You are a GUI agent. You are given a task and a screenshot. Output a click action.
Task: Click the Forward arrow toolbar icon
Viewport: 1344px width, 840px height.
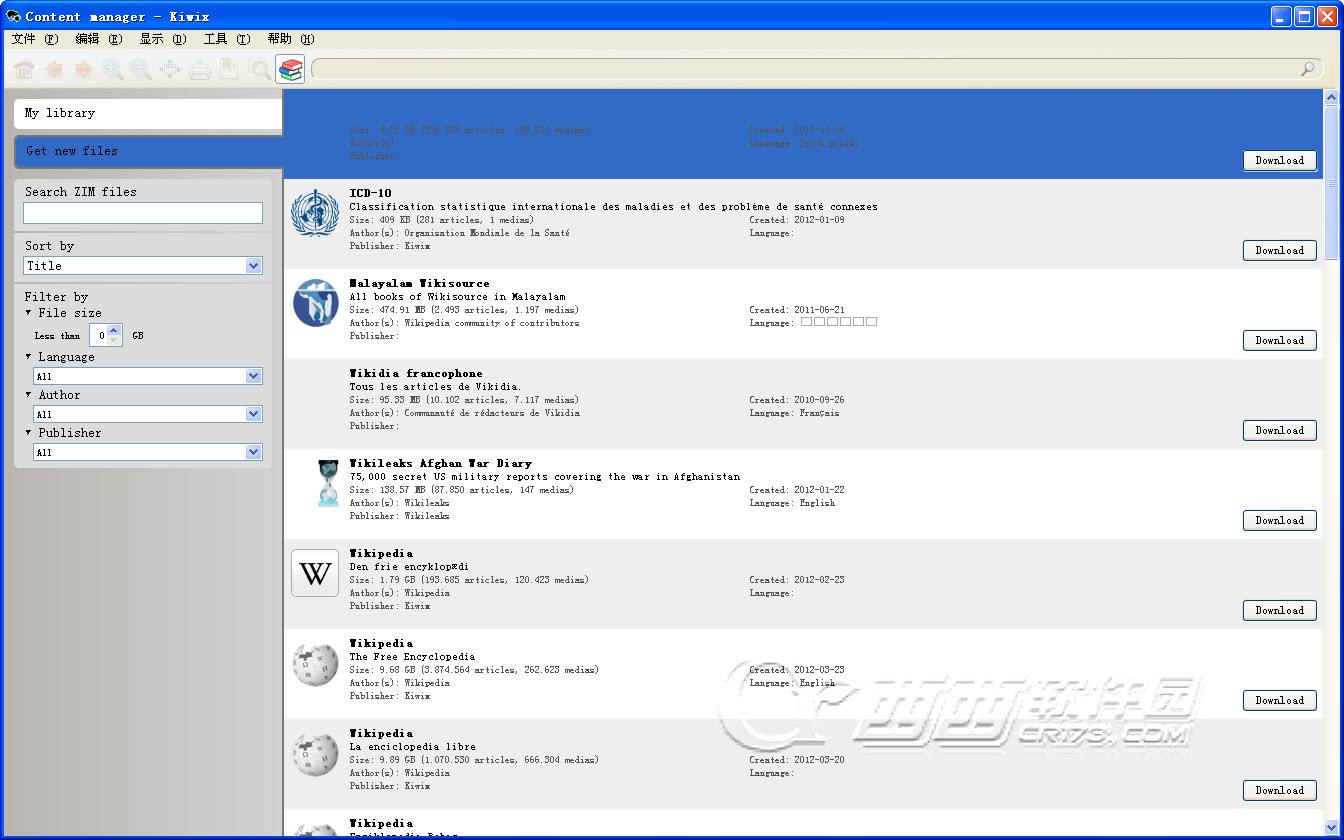click(x=83, y=69)
